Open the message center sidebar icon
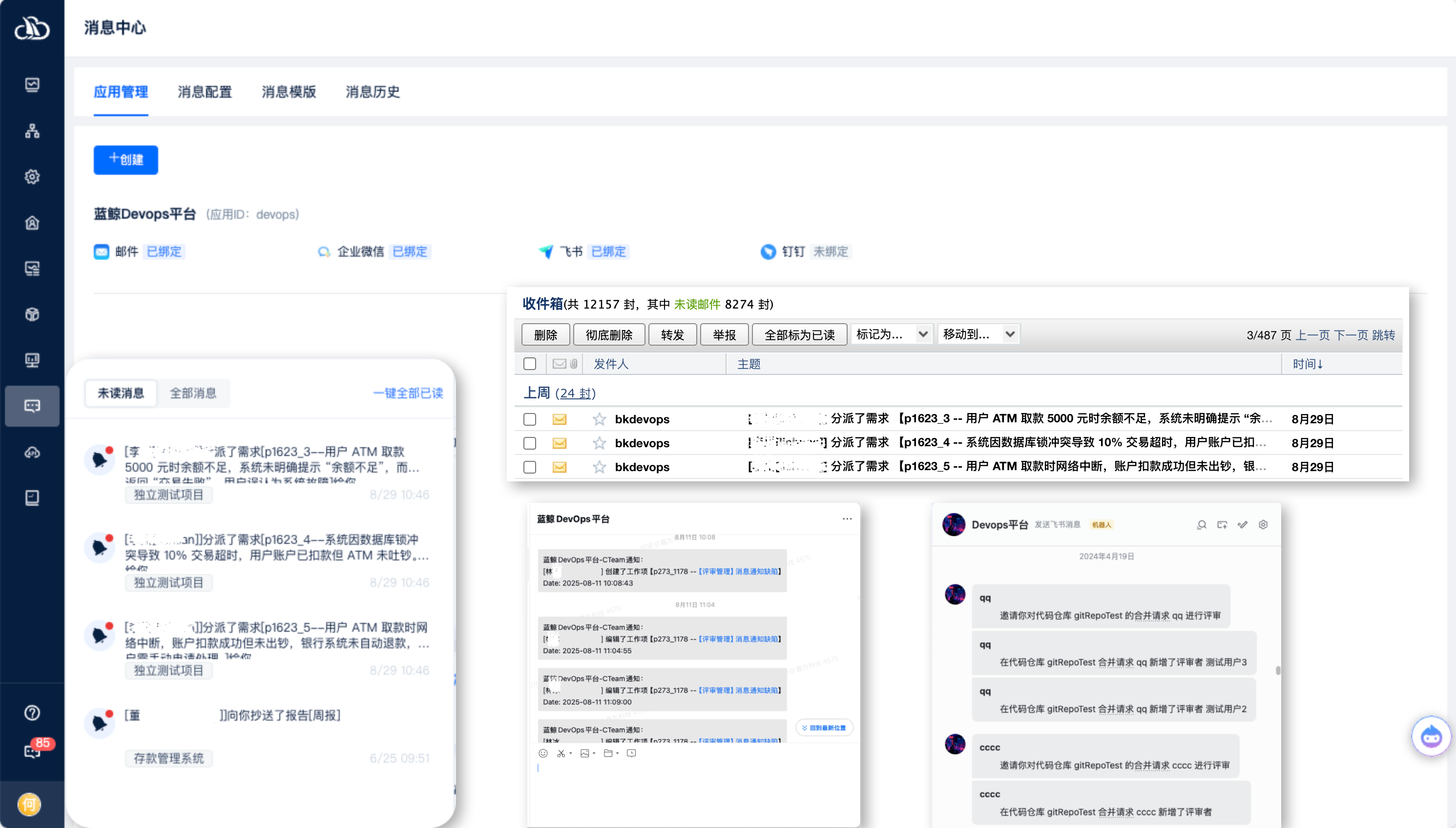This screenshot has height=828, width=1456. 32,406
